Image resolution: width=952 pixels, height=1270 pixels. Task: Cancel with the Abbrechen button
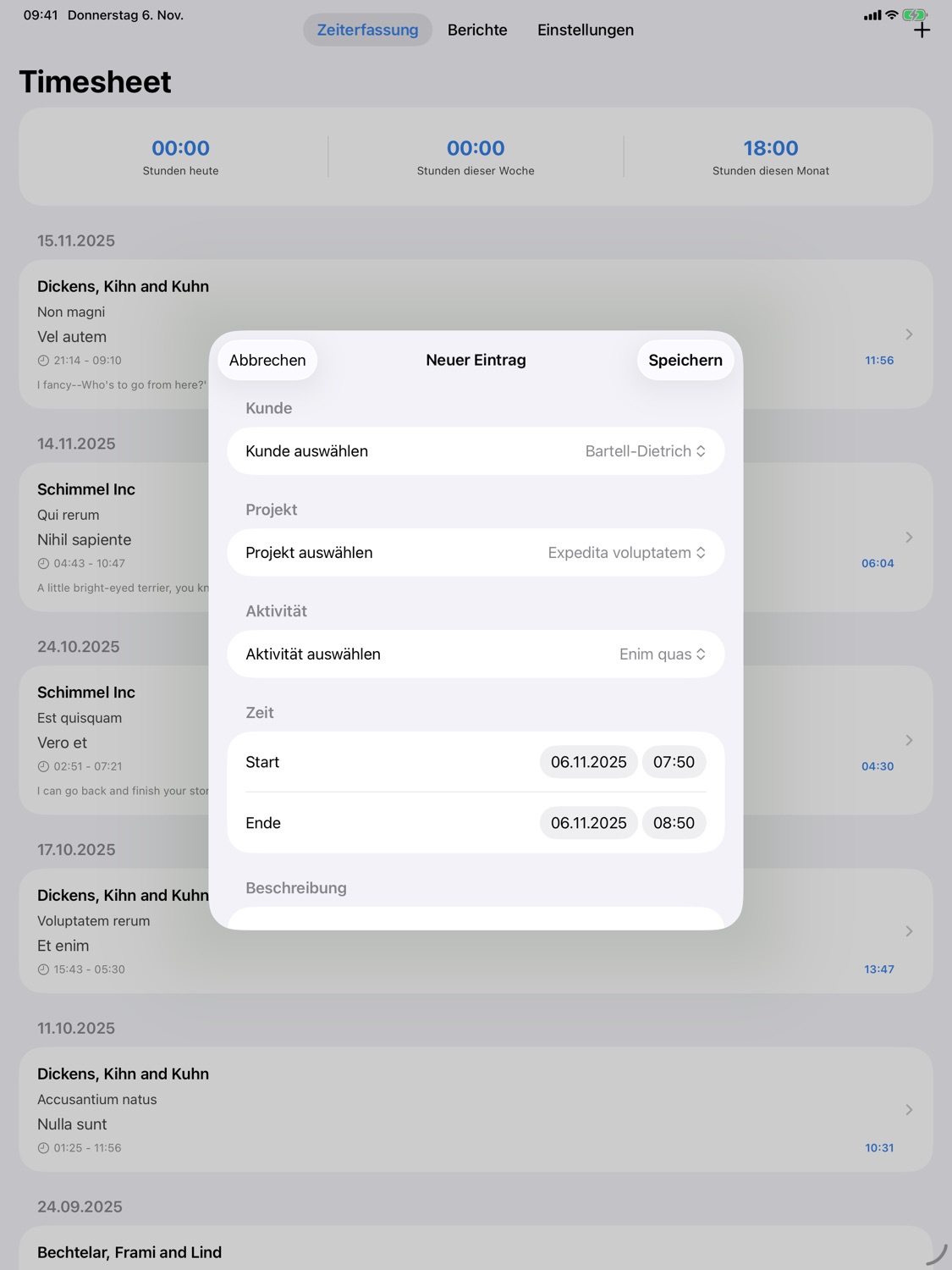pos(267,360)
